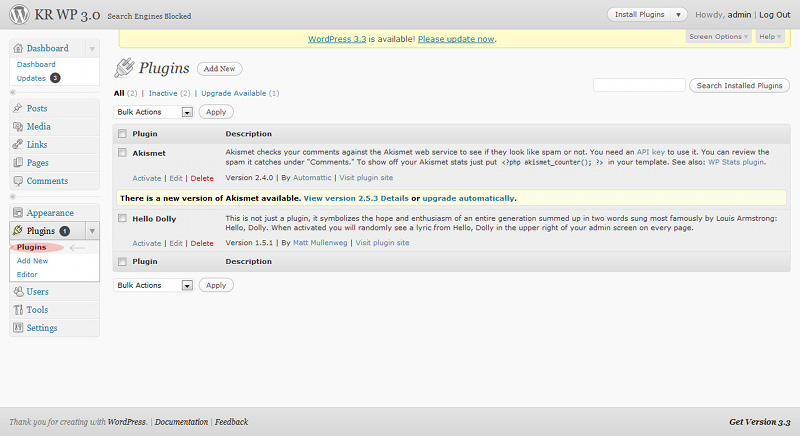Open the Comments menu

click(x=47, y=181)
